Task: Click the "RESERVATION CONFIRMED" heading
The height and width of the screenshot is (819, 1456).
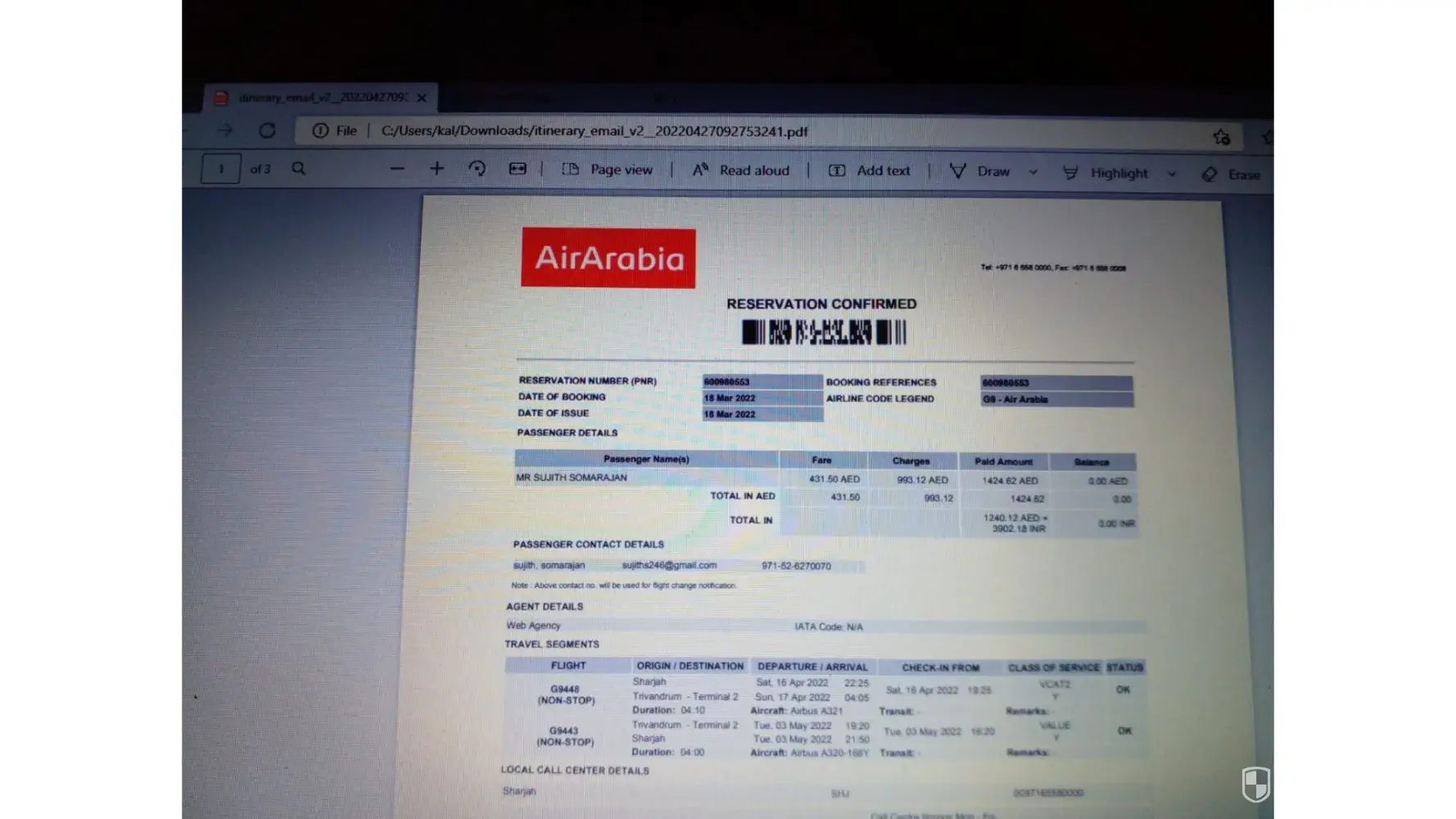Action: coord(821,304)
